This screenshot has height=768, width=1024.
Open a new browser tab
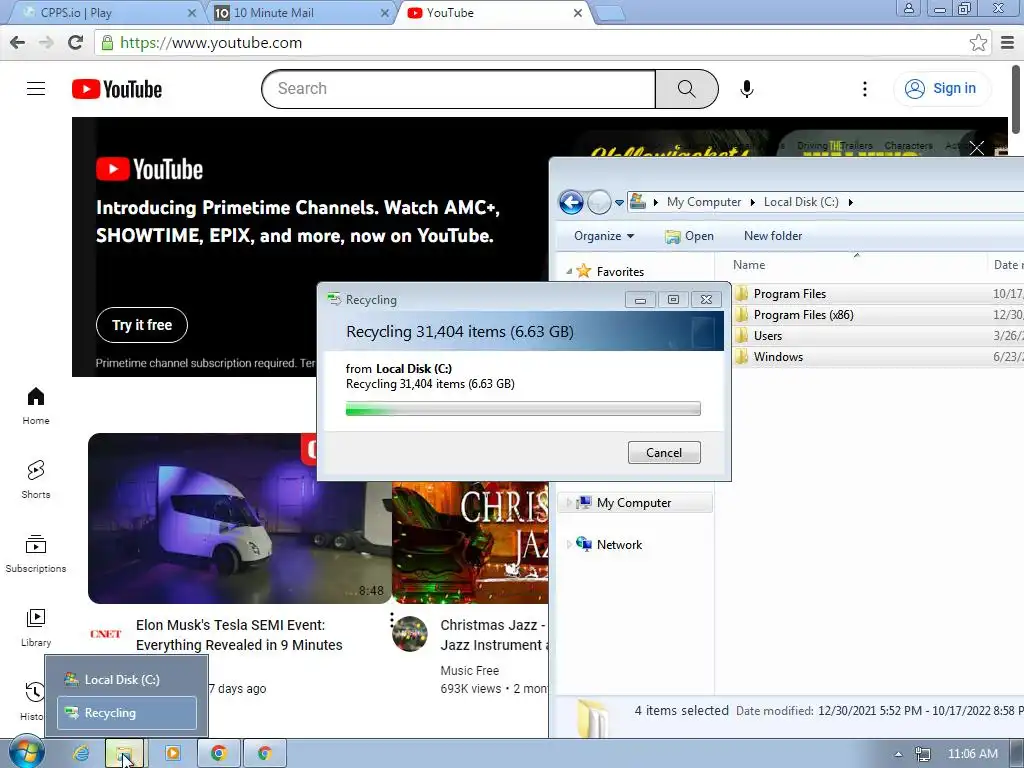pos(611,14)
